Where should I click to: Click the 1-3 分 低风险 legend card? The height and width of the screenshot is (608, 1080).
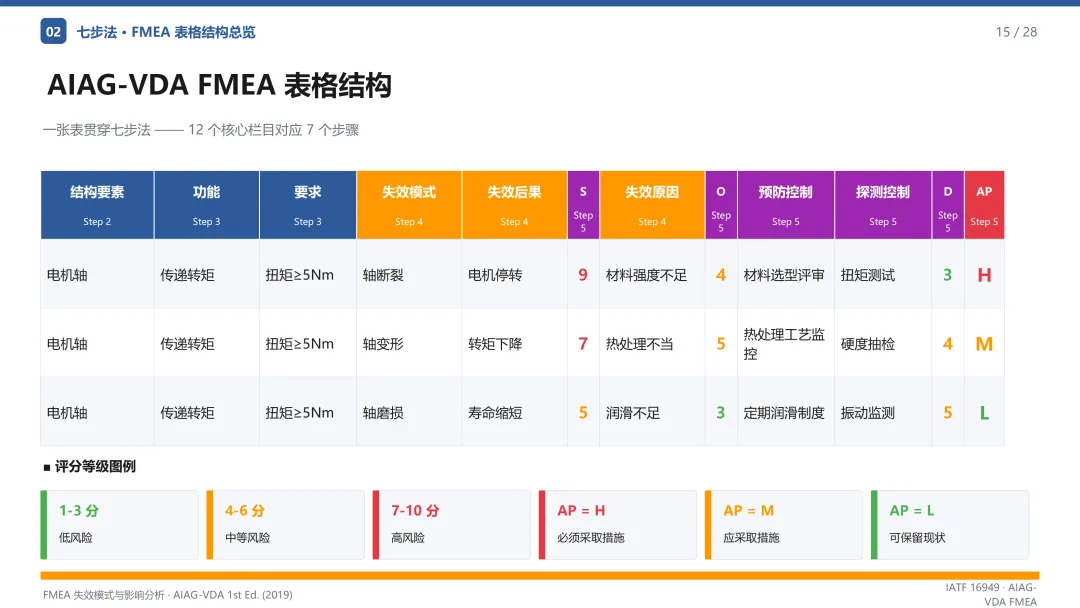tap(120, 525)
